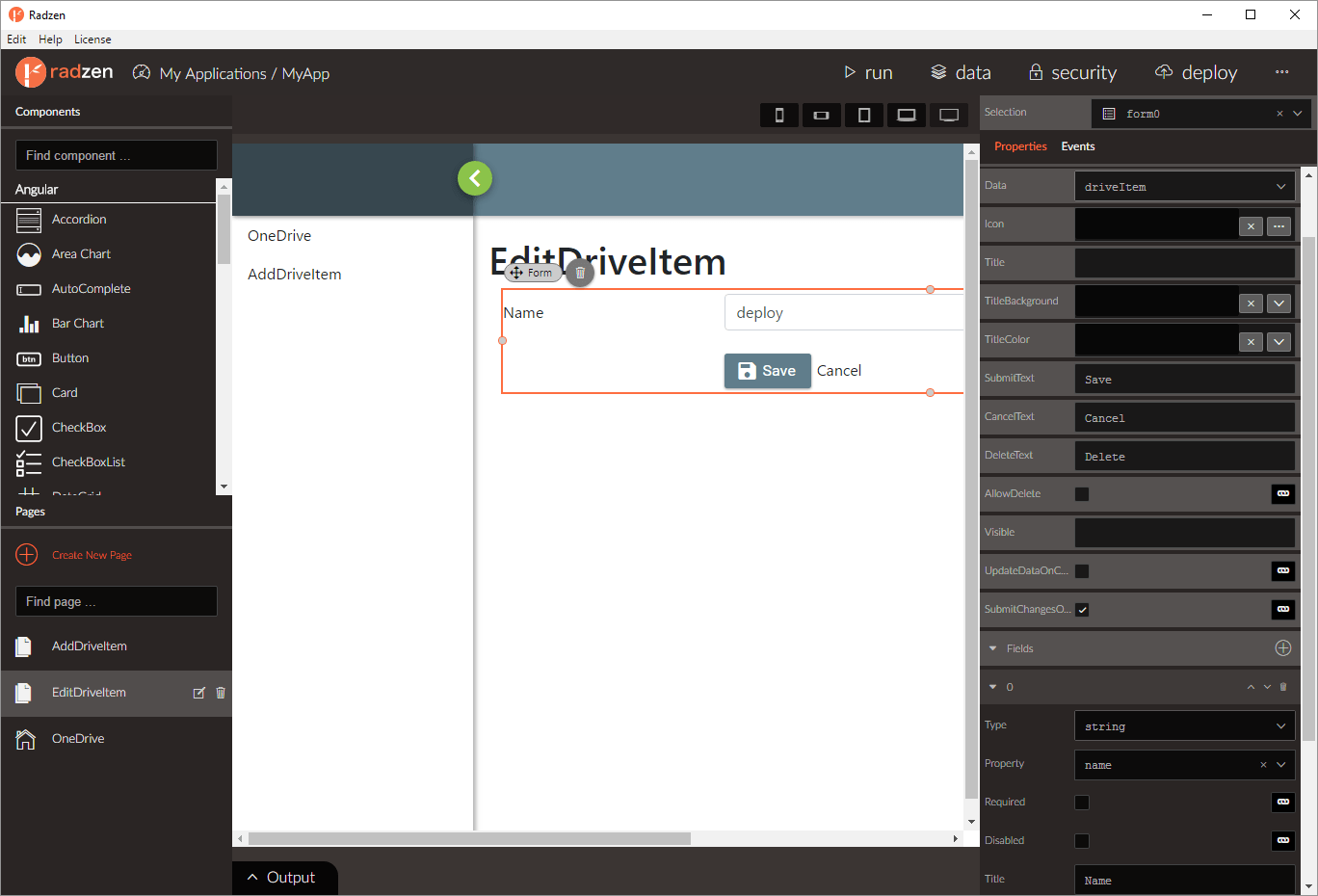Check the Required field checkbox

pyautogui.click(x=1082, y=803)
